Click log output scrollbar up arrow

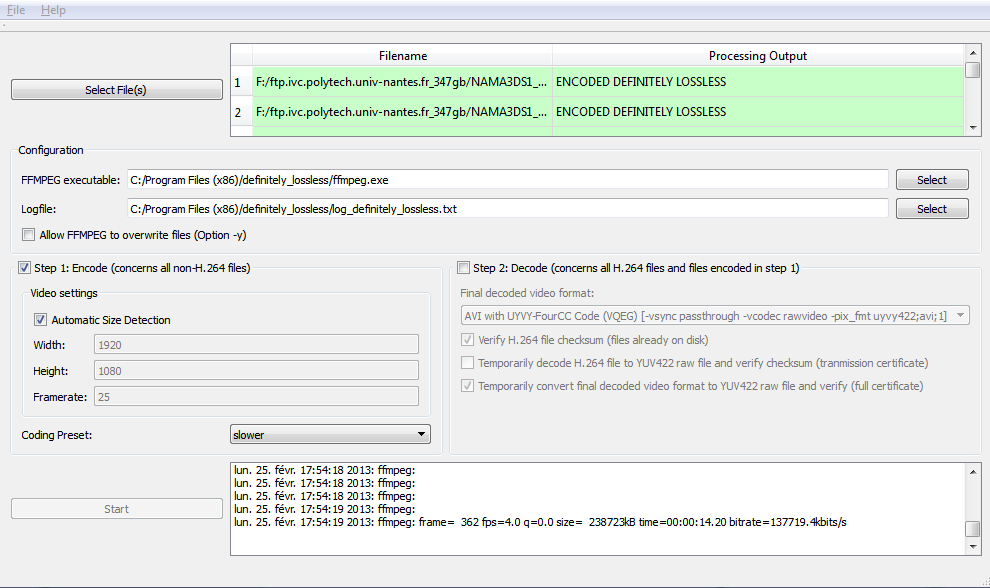pos(973,471)
